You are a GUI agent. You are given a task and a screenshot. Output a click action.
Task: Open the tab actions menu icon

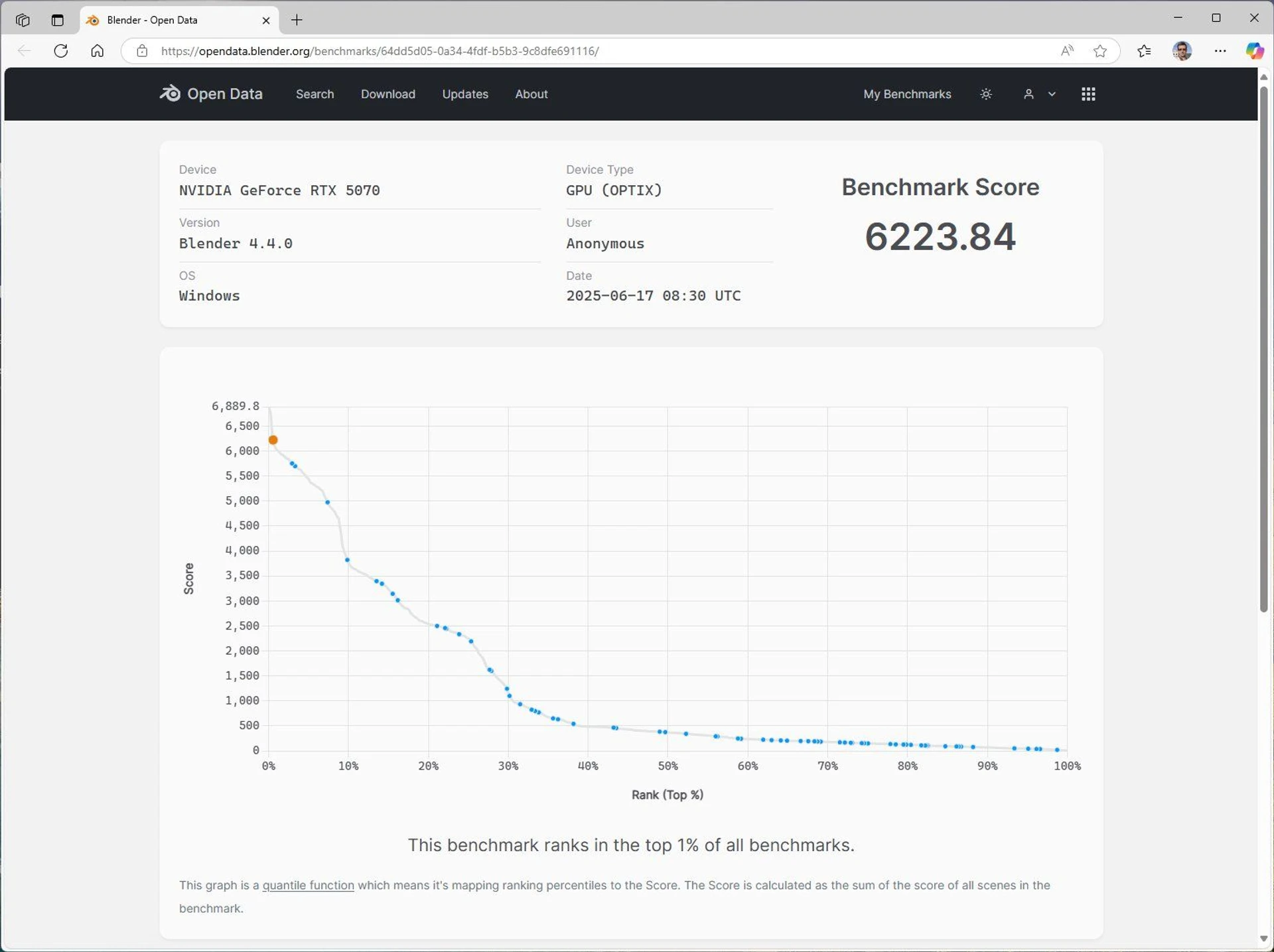pyautogui.click(x=58, y=20)
